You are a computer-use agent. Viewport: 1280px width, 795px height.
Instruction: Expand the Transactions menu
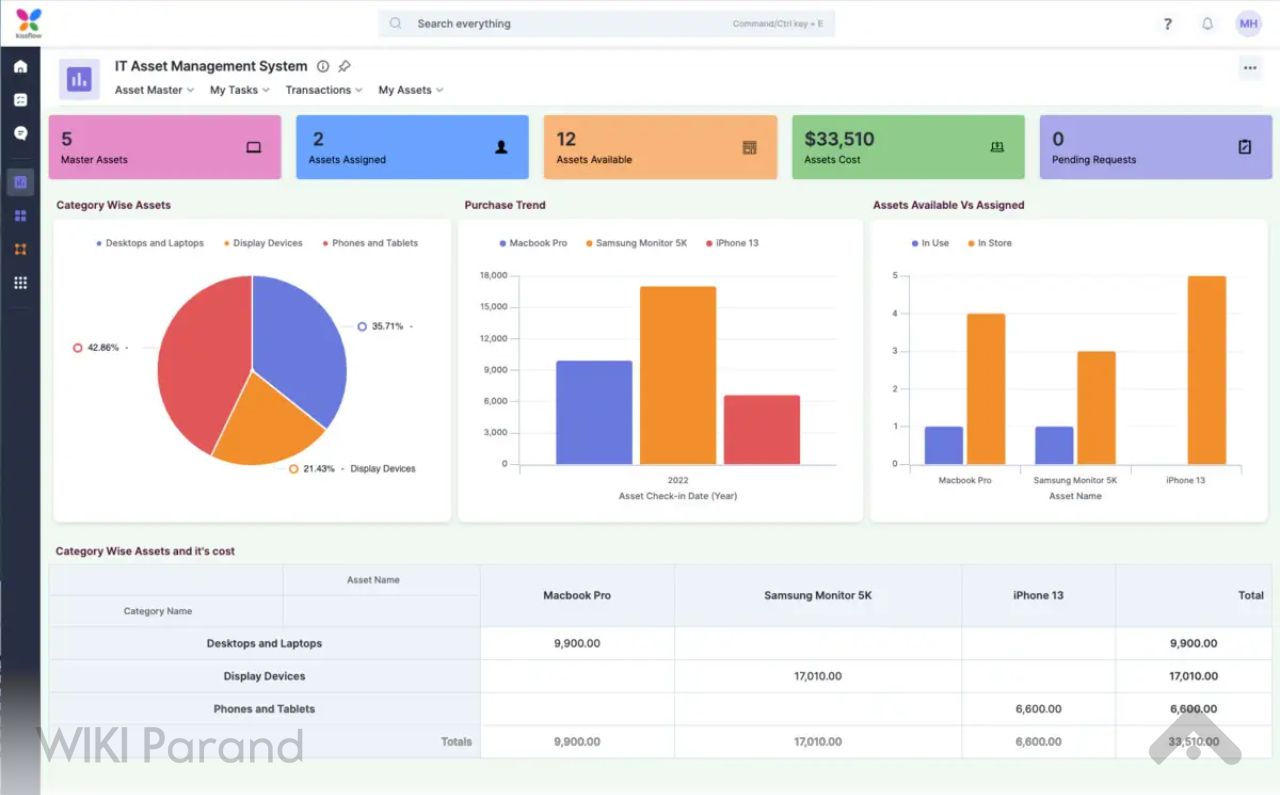(x=324, y=90)
